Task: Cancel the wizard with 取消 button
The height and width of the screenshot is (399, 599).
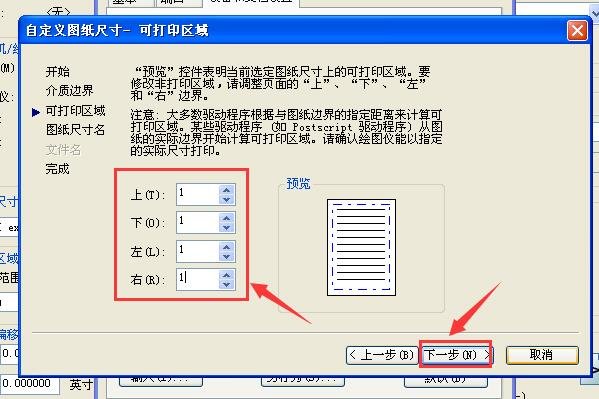Action: coord(542,355)
